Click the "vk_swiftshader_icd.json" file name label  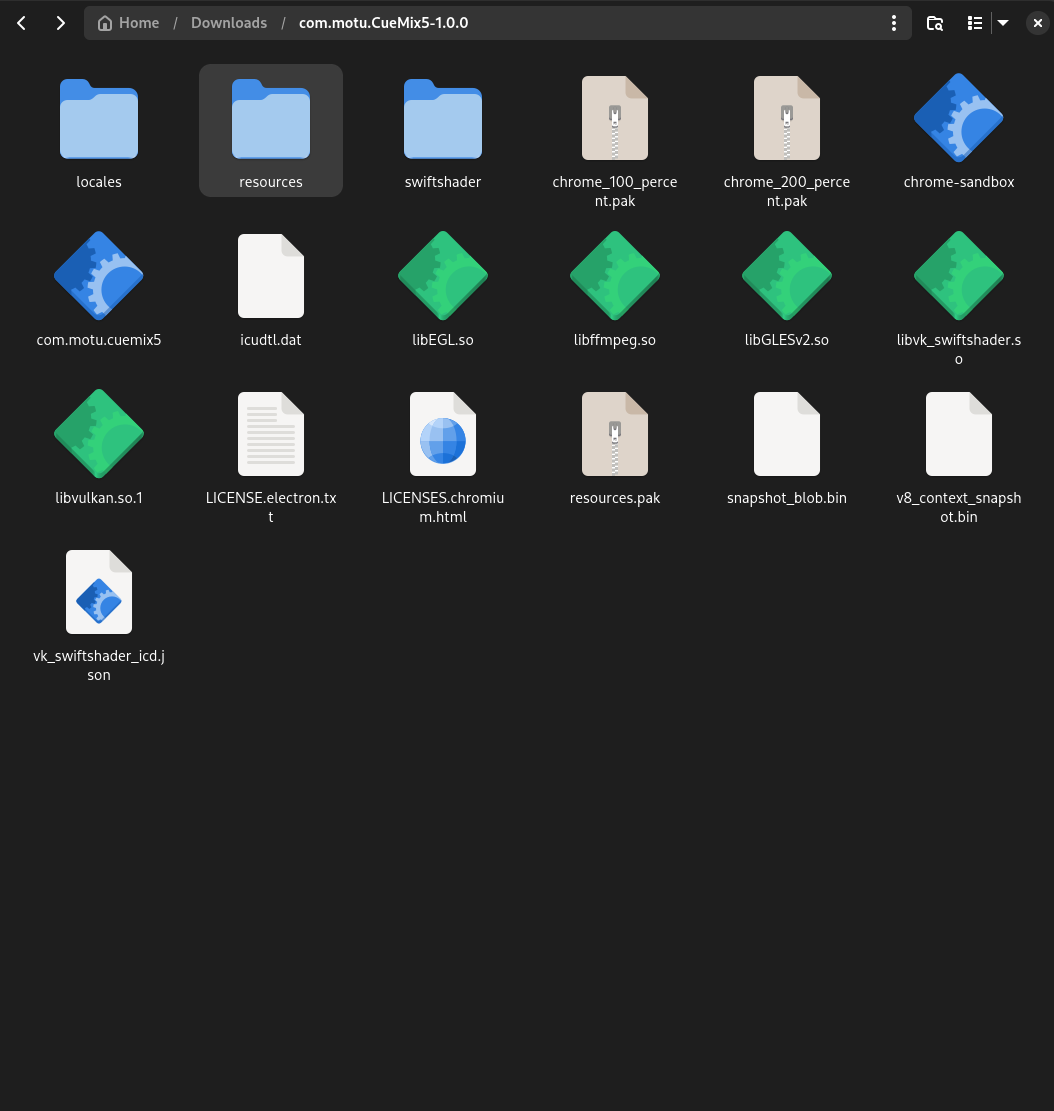click(98, 665)
